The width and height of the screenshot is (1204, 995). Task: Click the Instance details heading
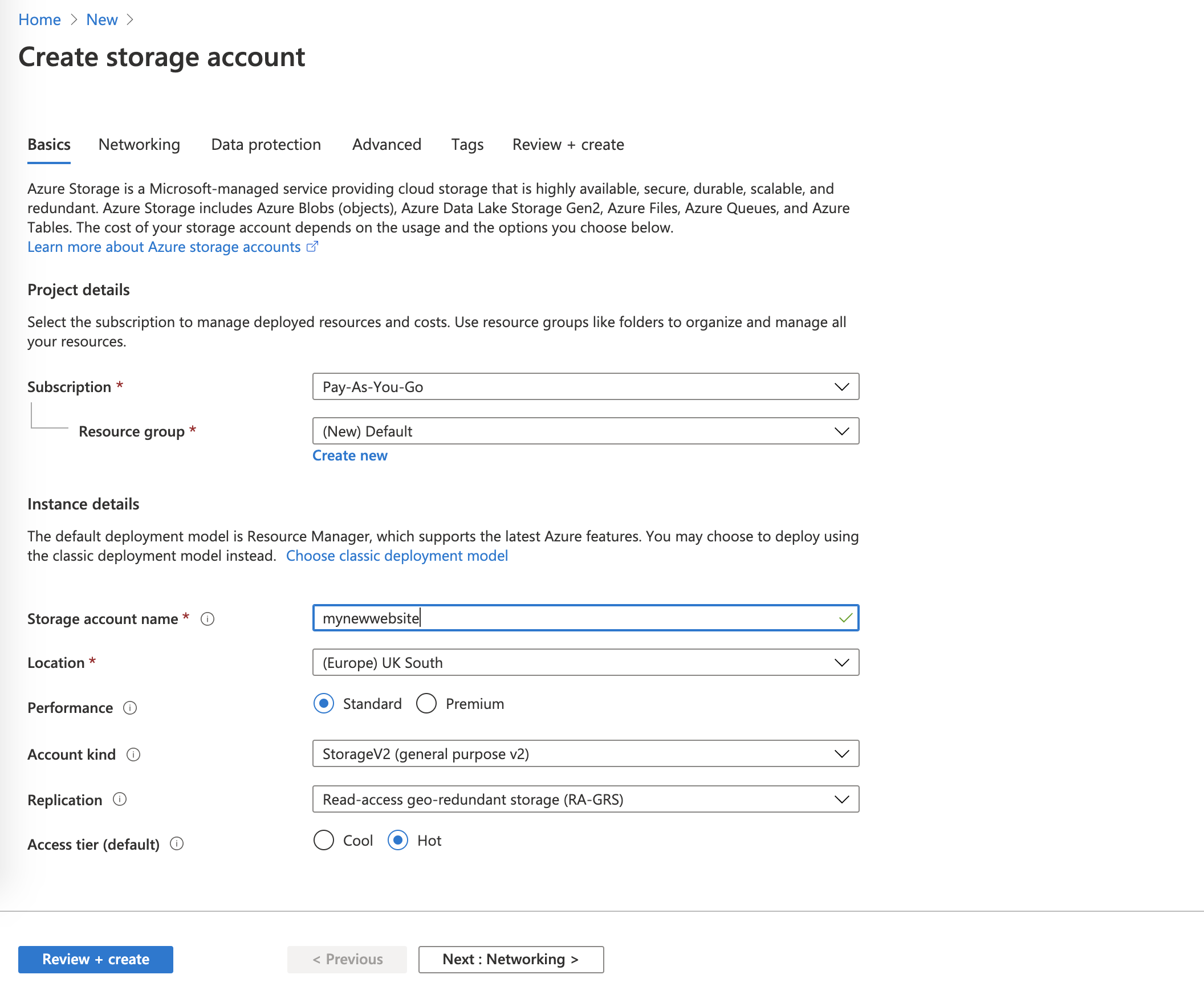pyautogui.click(x=83, y=504)
